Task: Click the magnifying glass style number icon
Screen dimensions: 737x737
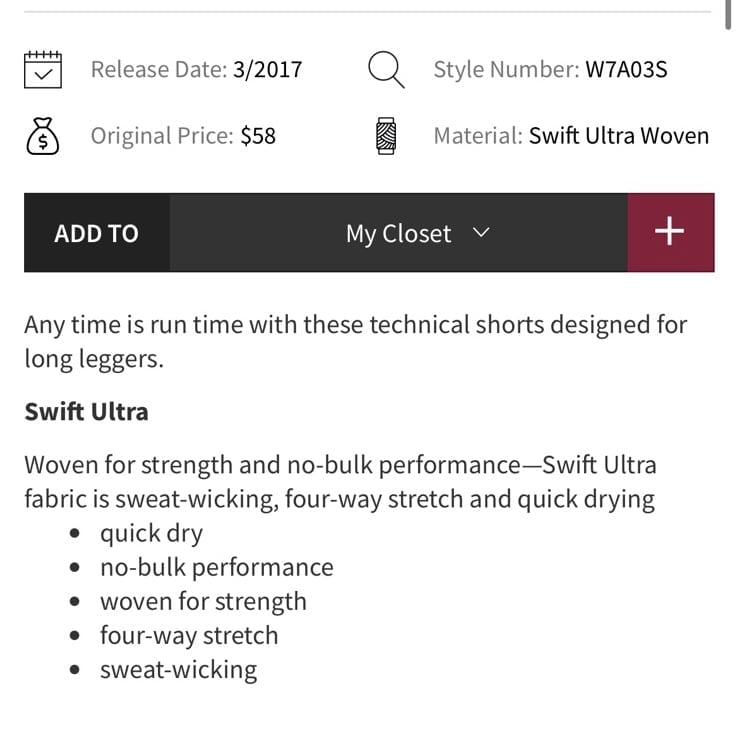Action: click(386, 70)
